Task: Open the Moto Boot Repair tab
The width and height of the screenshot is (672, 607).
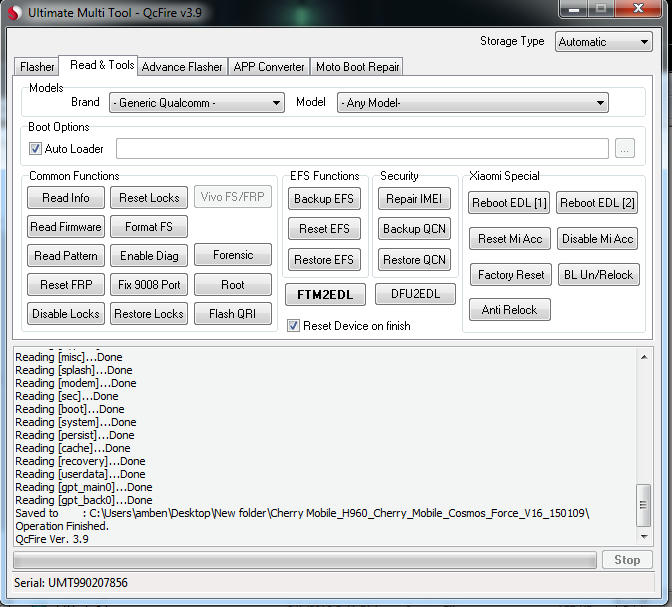Action: pyautogui.click(x=357, y=67)
